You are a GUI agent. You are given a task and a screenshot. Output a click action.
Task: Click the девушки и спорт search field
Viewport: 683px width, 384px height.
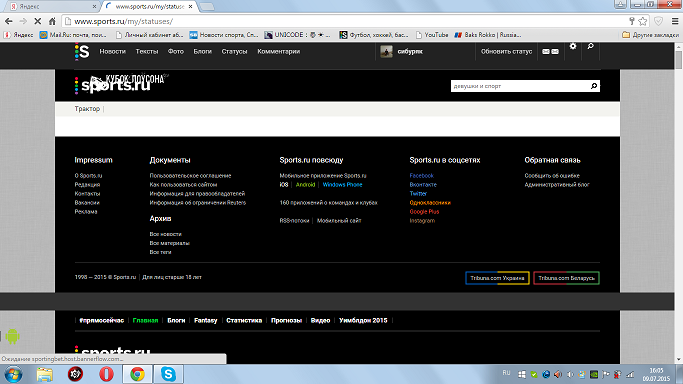[521, 86]
